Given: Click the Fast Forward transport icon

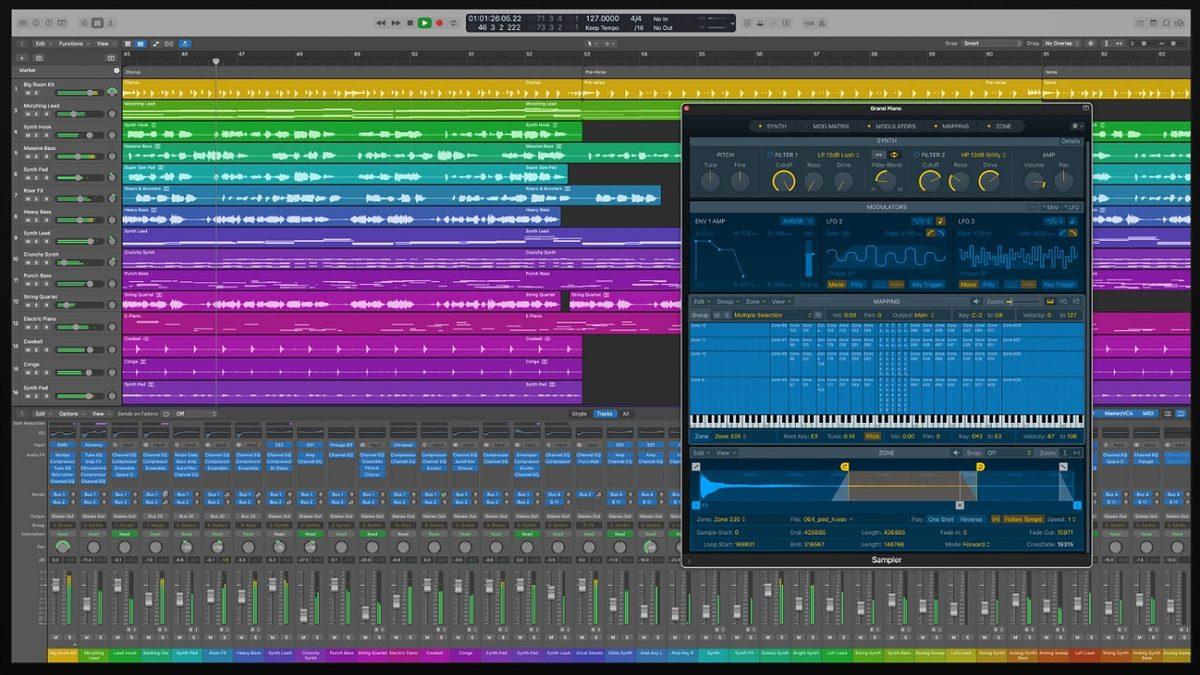Looking at the screenshot, I should pyautogui.click(x=396, y=22).
